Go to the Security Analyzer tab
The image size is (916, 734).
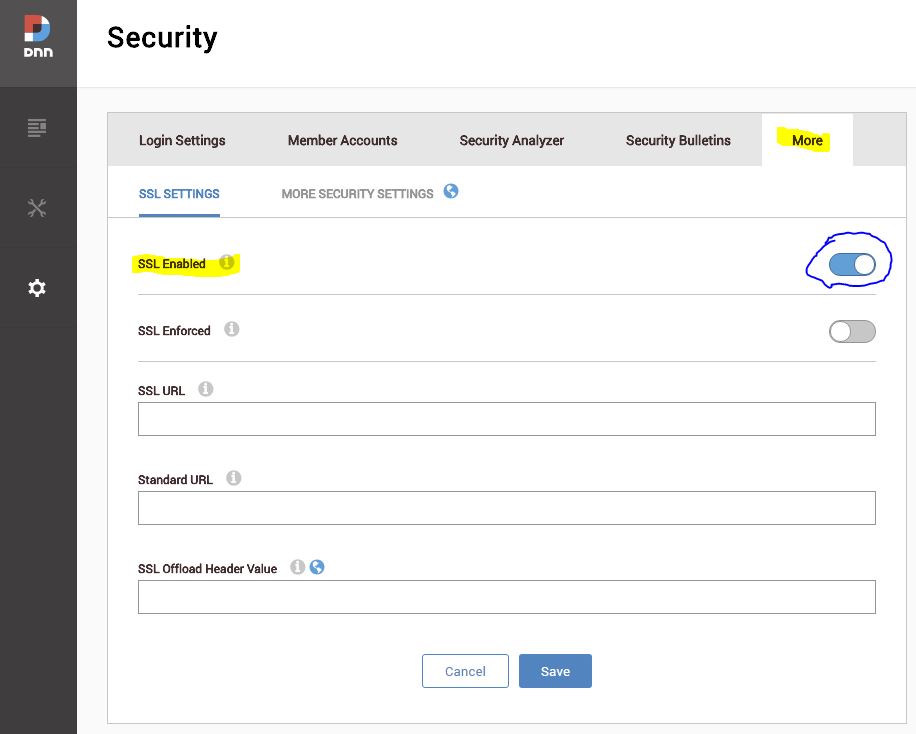512,140
